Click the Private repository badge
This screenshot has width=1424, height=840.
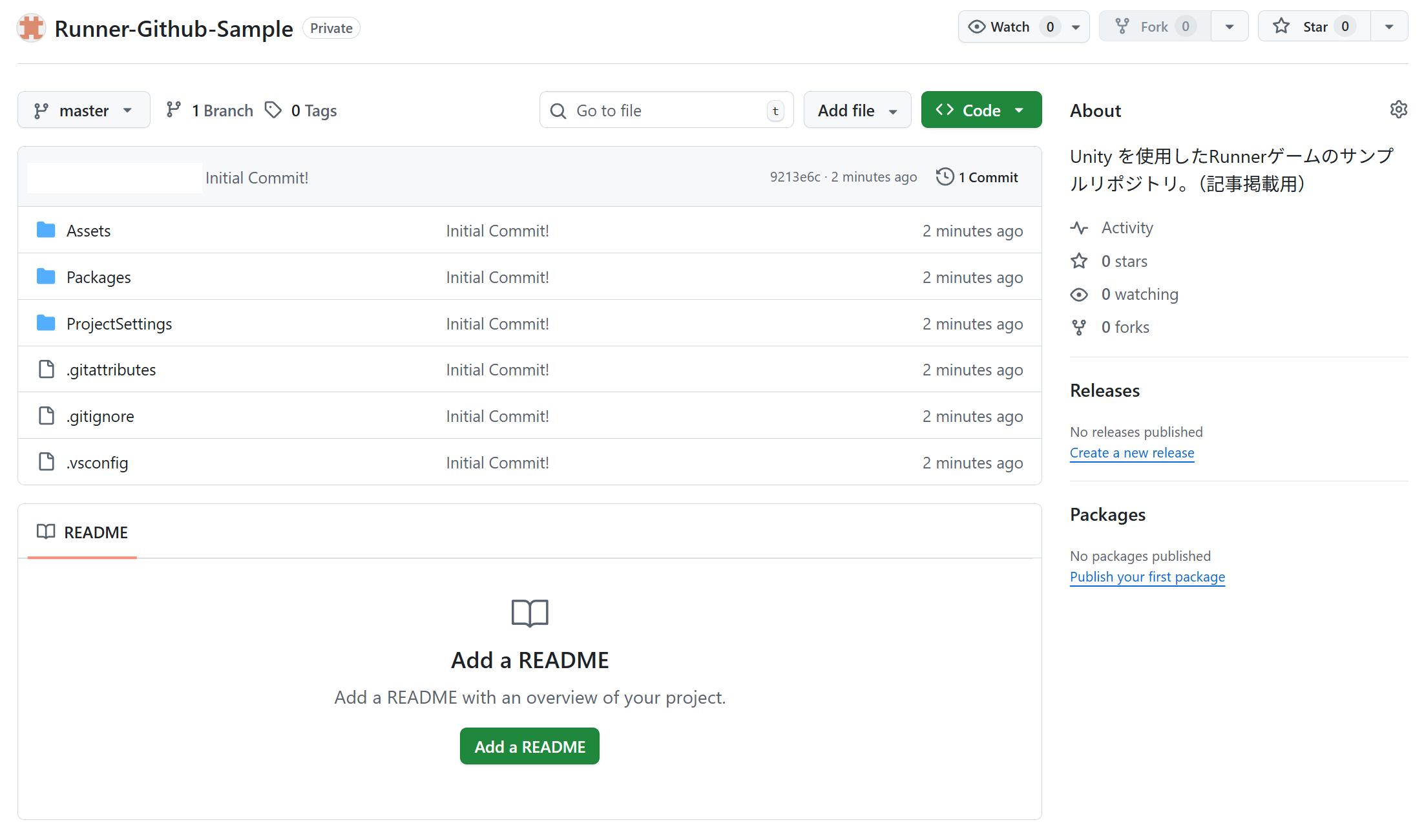click(x=331, y=28)
